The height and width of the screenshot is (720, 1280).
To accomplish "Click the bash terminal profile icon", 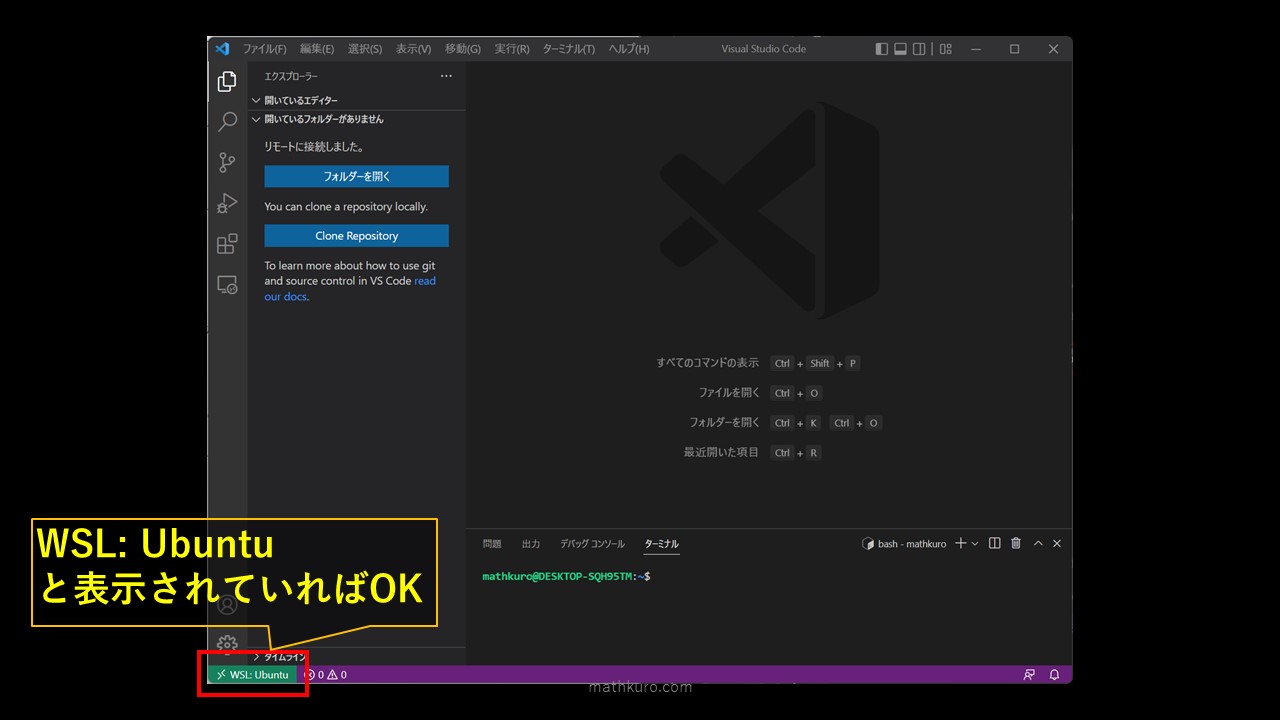I will tap(868, 544).
